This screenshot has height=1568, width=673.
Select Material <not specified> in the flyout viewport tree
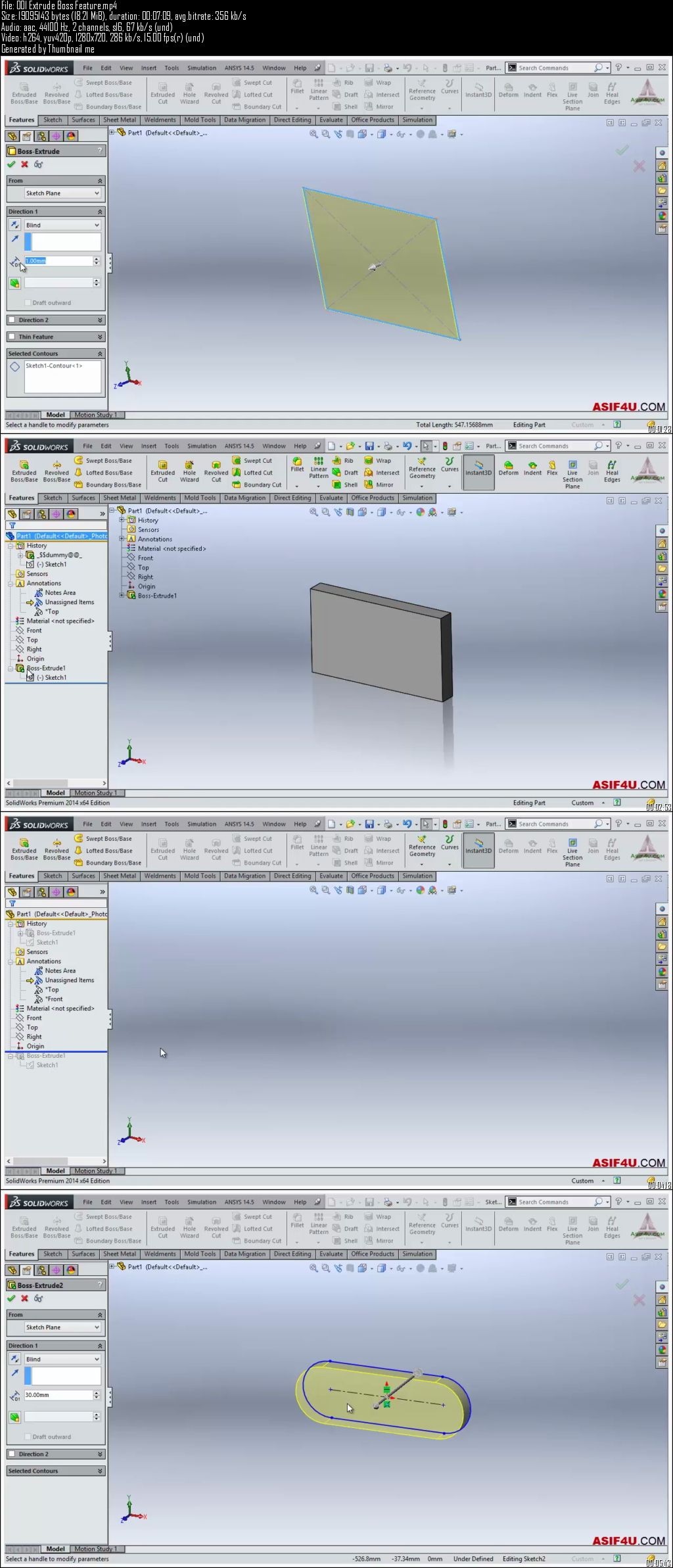pos(172,548)
